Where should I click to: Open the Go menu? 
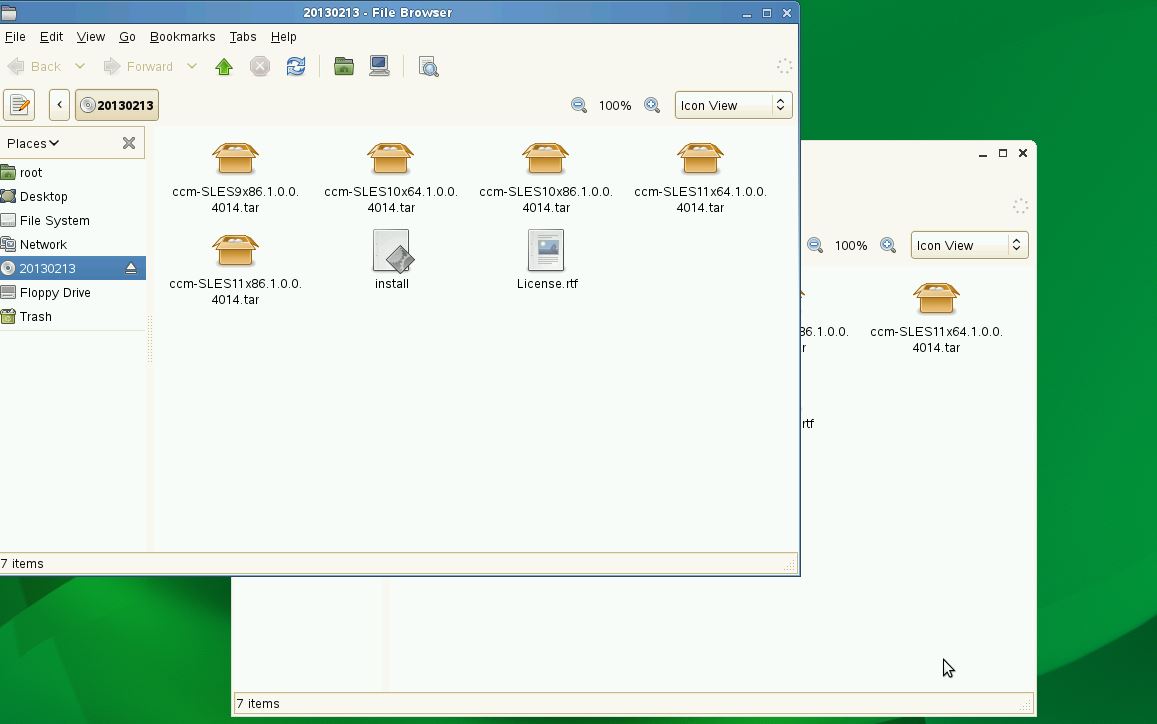[127, 37]
